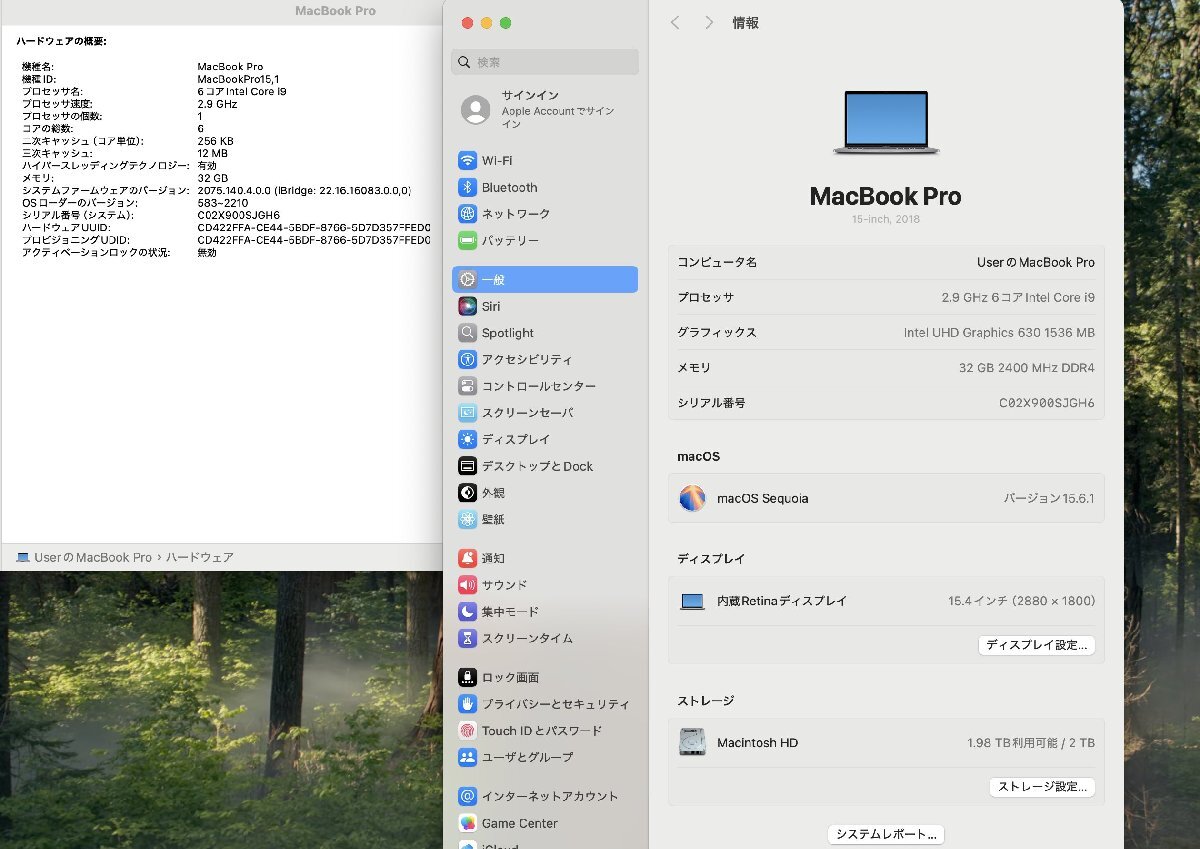Click ハードウェア in report path bar
Viewport: 1200px width, 849px height.
(x=199, y=557)
